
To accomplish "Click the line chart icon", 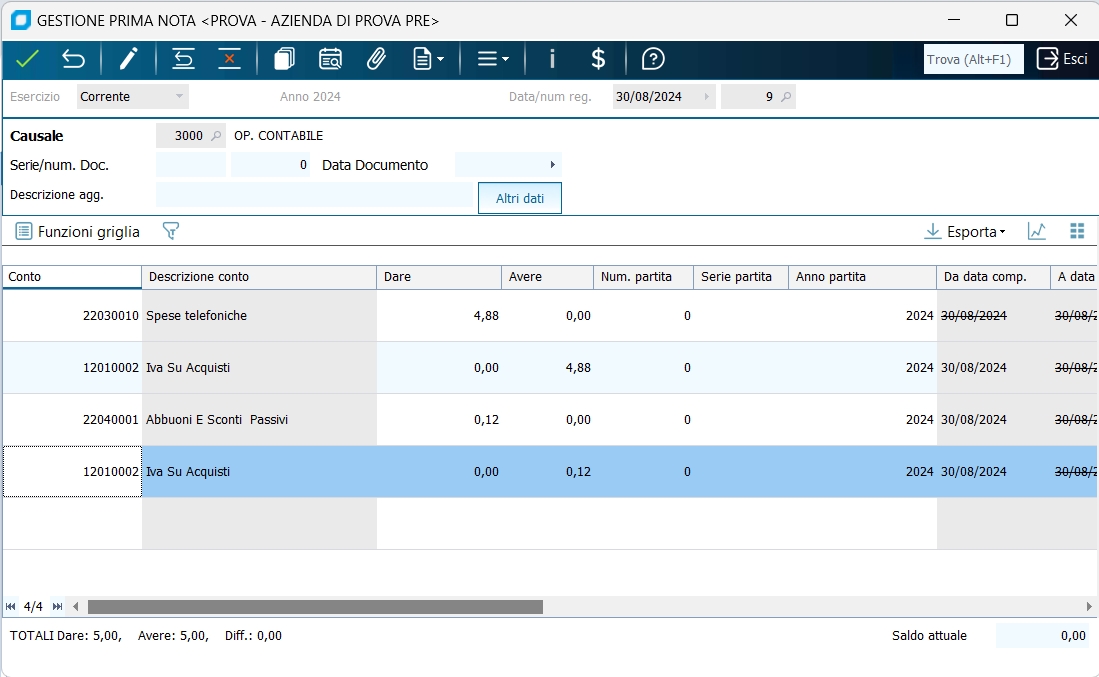I will click(x=1037, y=231).
